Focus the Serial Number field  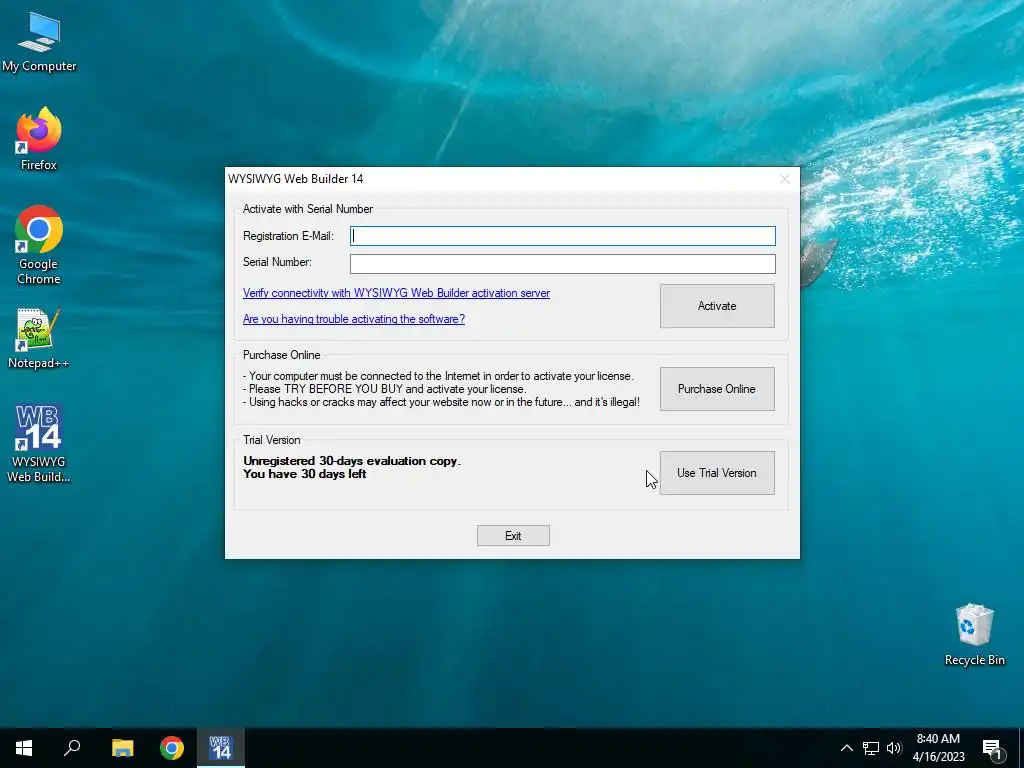(x=562, y=263)
